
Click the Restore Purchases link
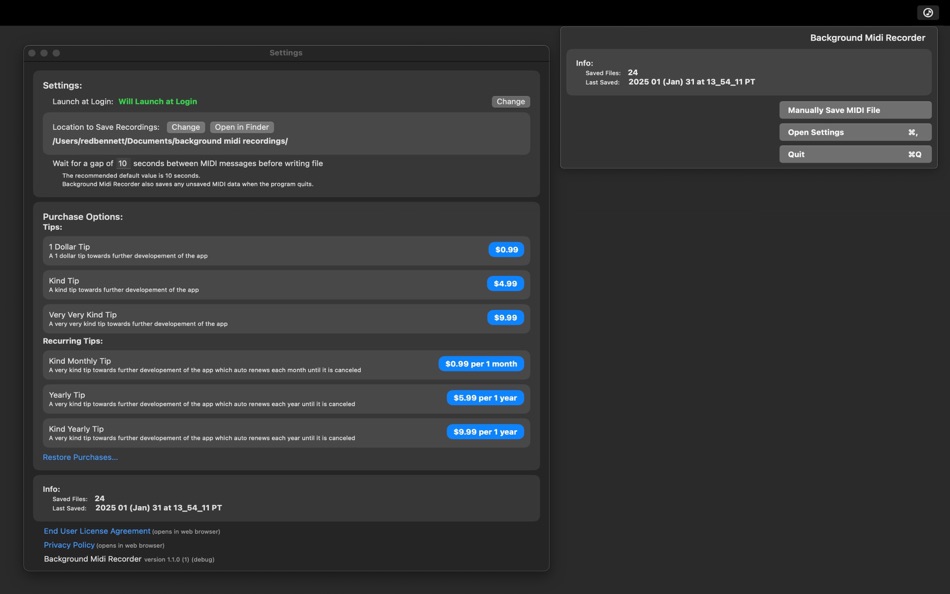tap(80, 458)
